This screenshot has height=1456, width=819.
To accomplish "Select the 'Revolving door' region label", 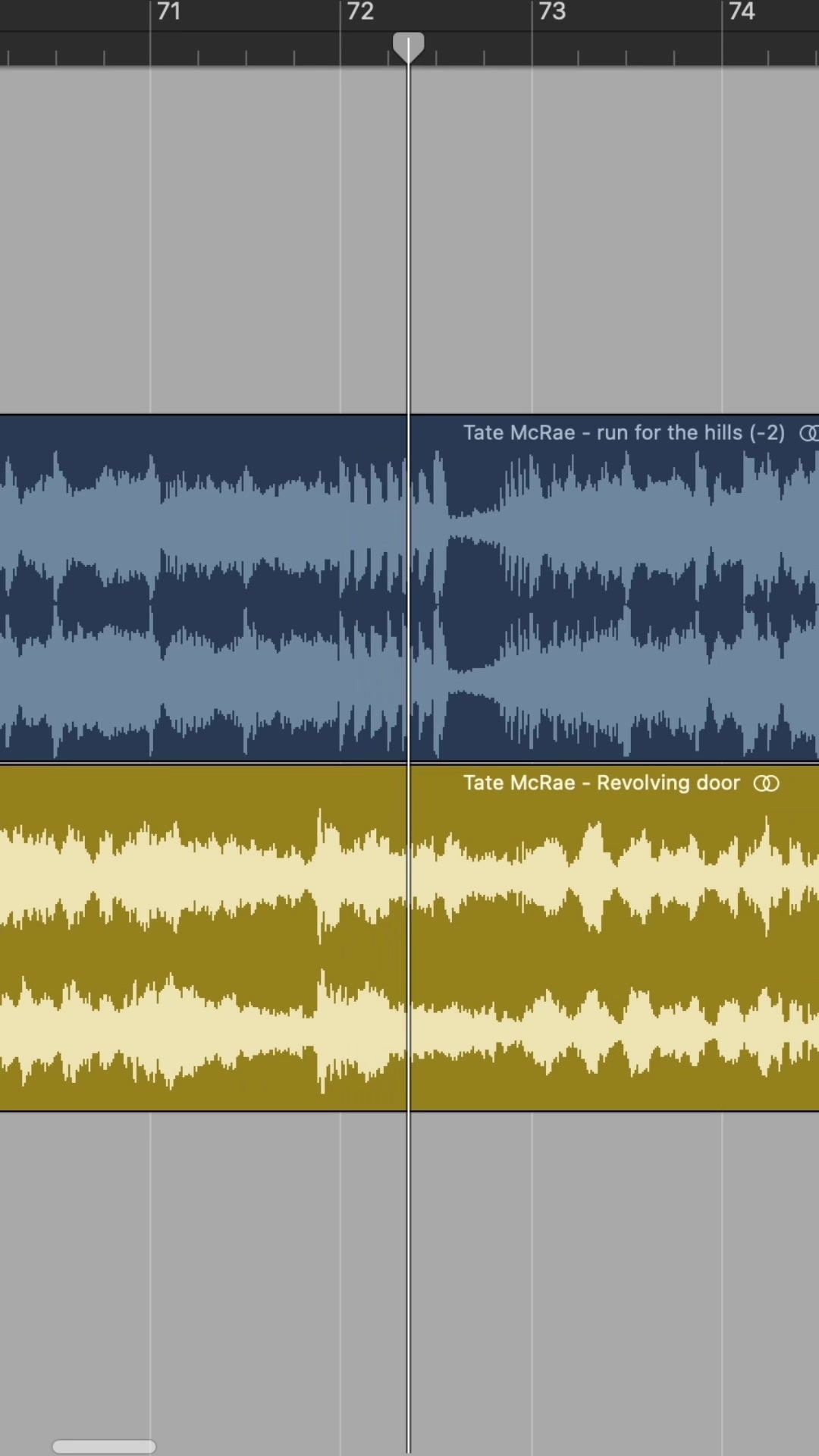I will click(601, 783).
